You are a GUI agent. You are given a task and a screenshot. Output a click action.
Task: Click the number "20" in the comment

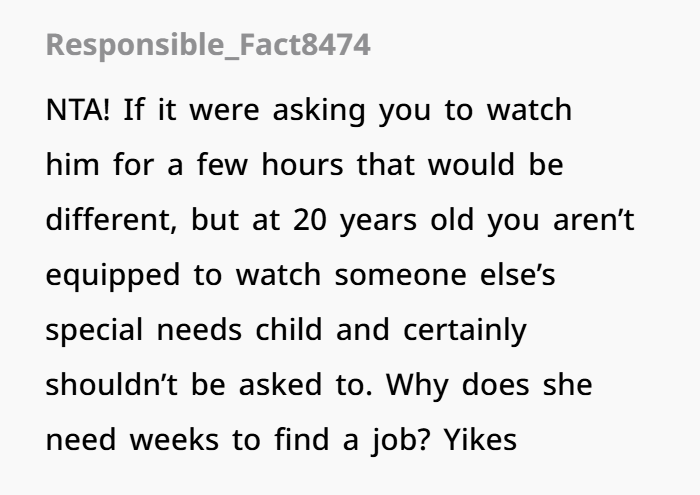point(310,220)
